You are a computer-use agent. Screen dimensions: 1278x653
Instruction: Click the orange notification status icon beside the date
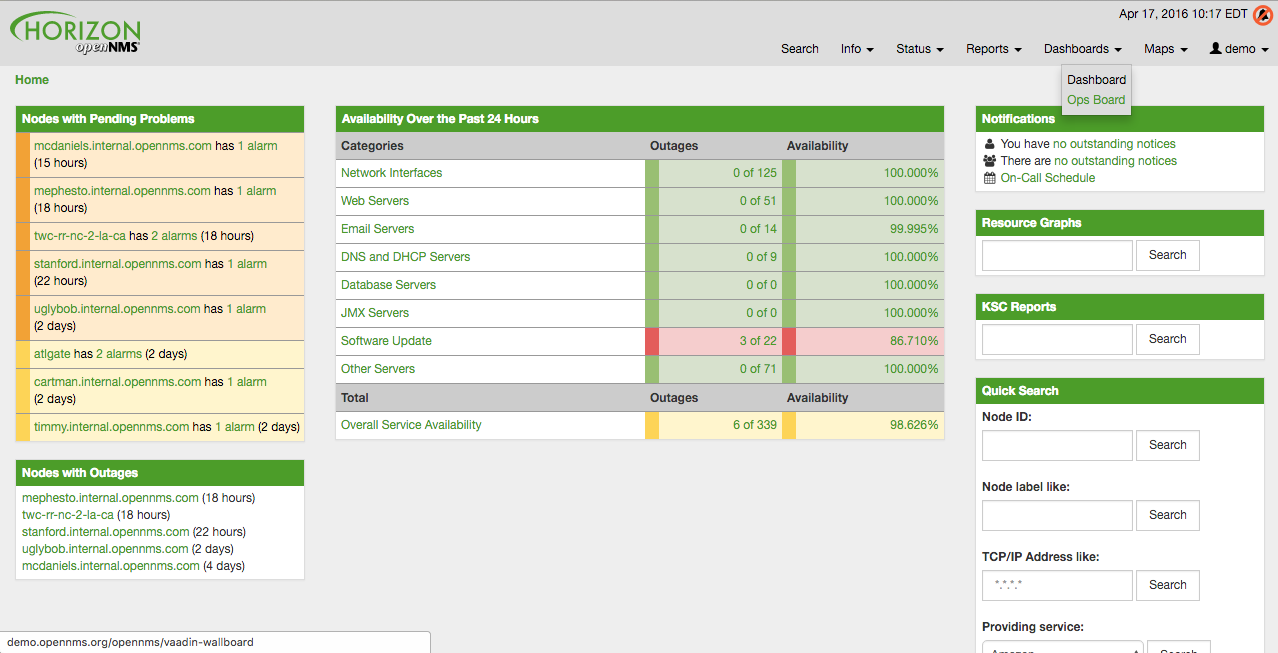[x=1263, y=15]
